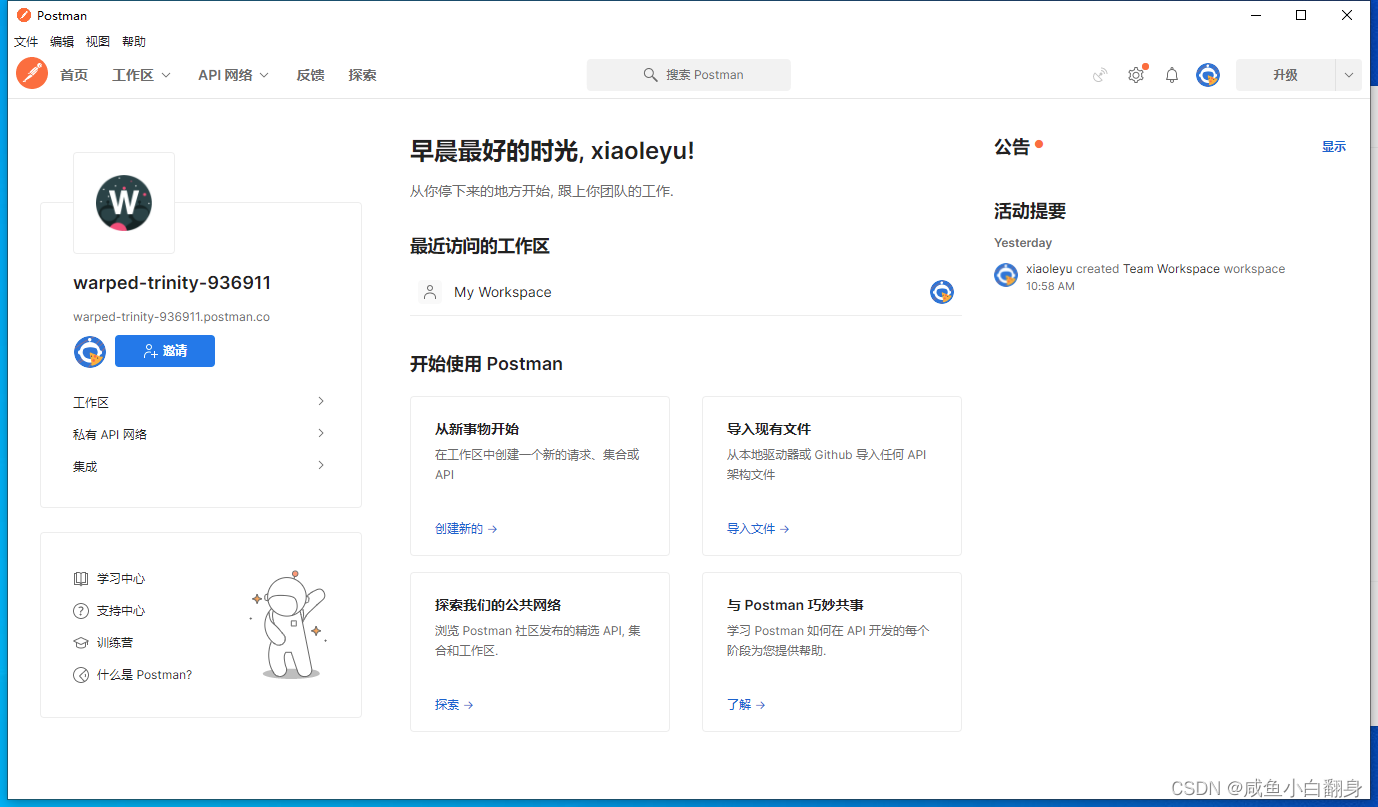Expand the 私有 API 网络 row chevron
The width and height of the screenshot is (1378, 807).
coord(321,433)
